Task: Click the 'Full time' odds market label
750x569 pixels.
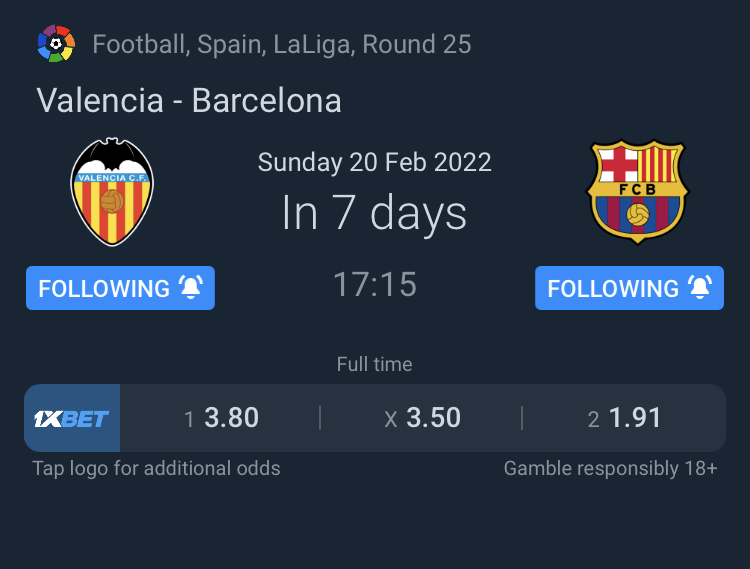Action: (375, 364)
